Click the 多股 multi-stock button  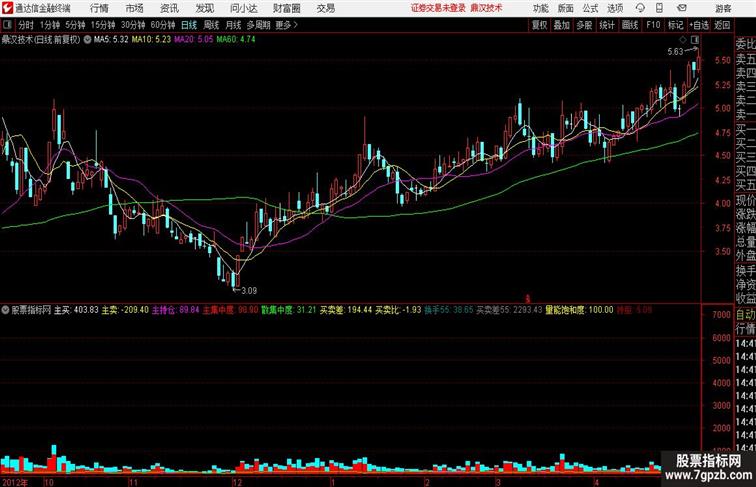coord(584,25)
